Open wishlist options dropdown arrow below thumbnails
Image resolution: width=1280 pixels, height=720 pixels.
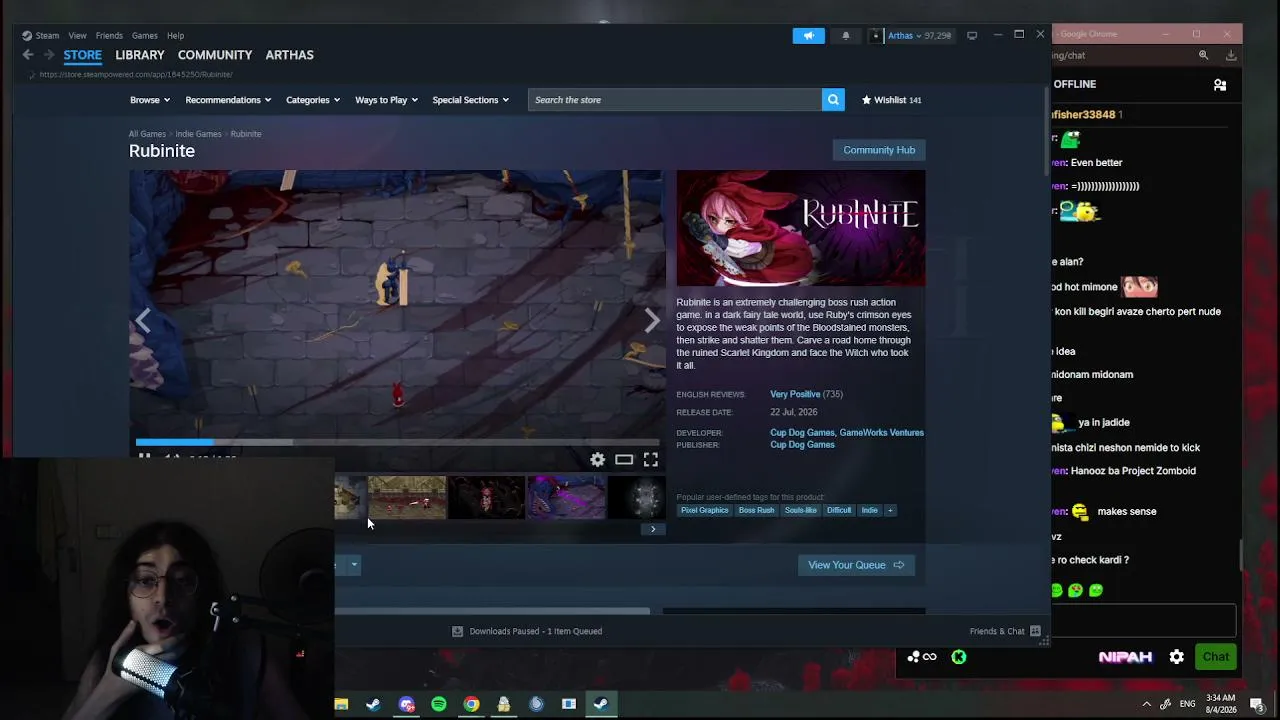tap(353, 565)
